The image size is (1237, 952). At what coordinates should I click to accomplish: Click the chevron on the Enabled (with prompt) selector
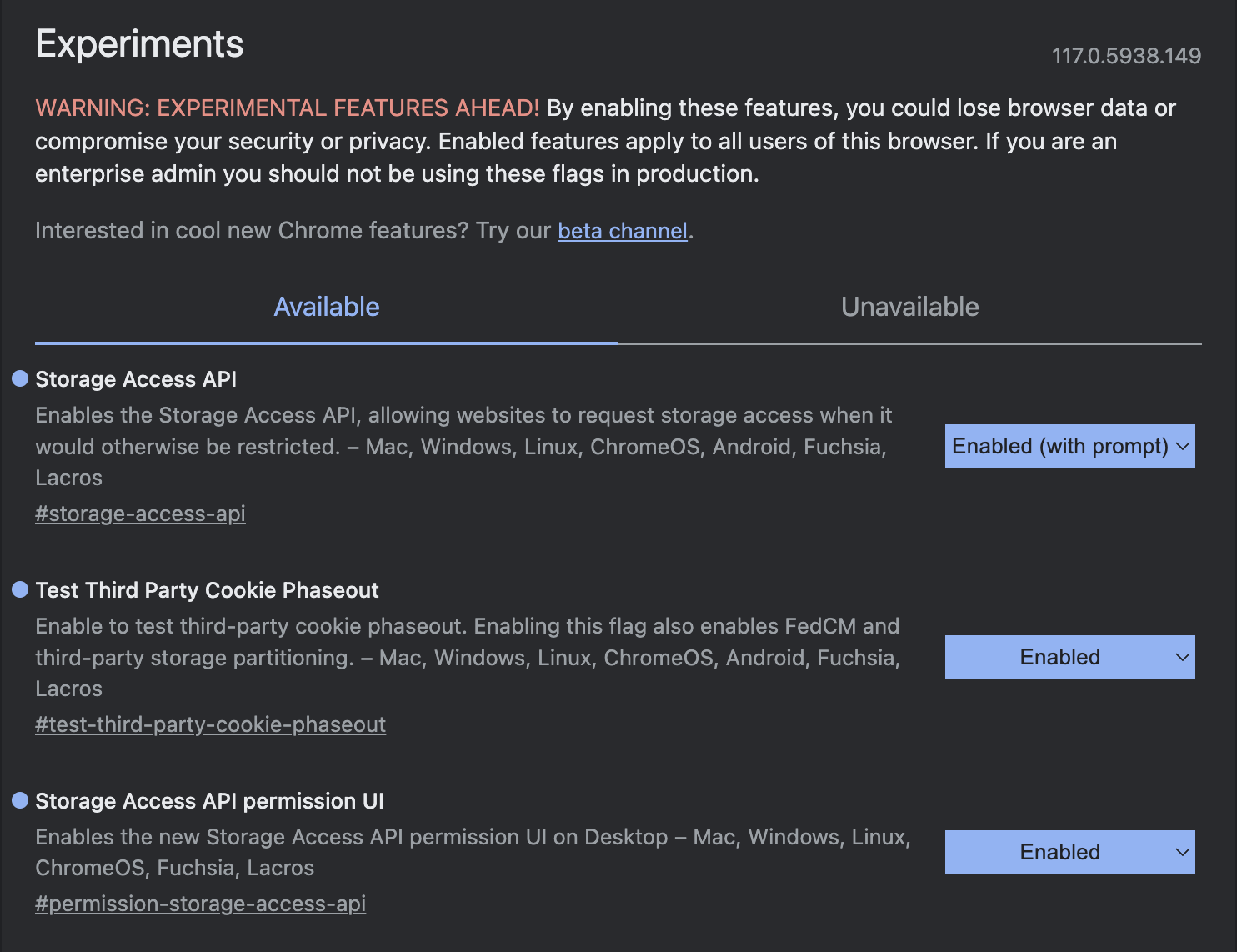pyautogui.click(x=1182, y=446)
